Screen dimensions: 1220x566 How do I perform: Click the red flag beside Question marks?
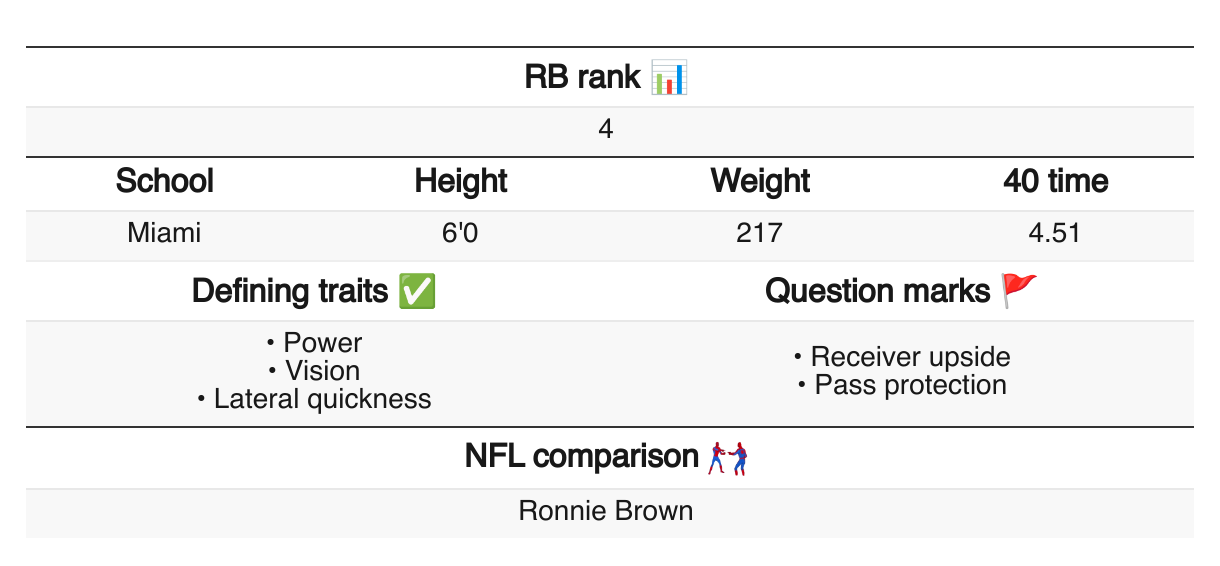(1020, 291)
